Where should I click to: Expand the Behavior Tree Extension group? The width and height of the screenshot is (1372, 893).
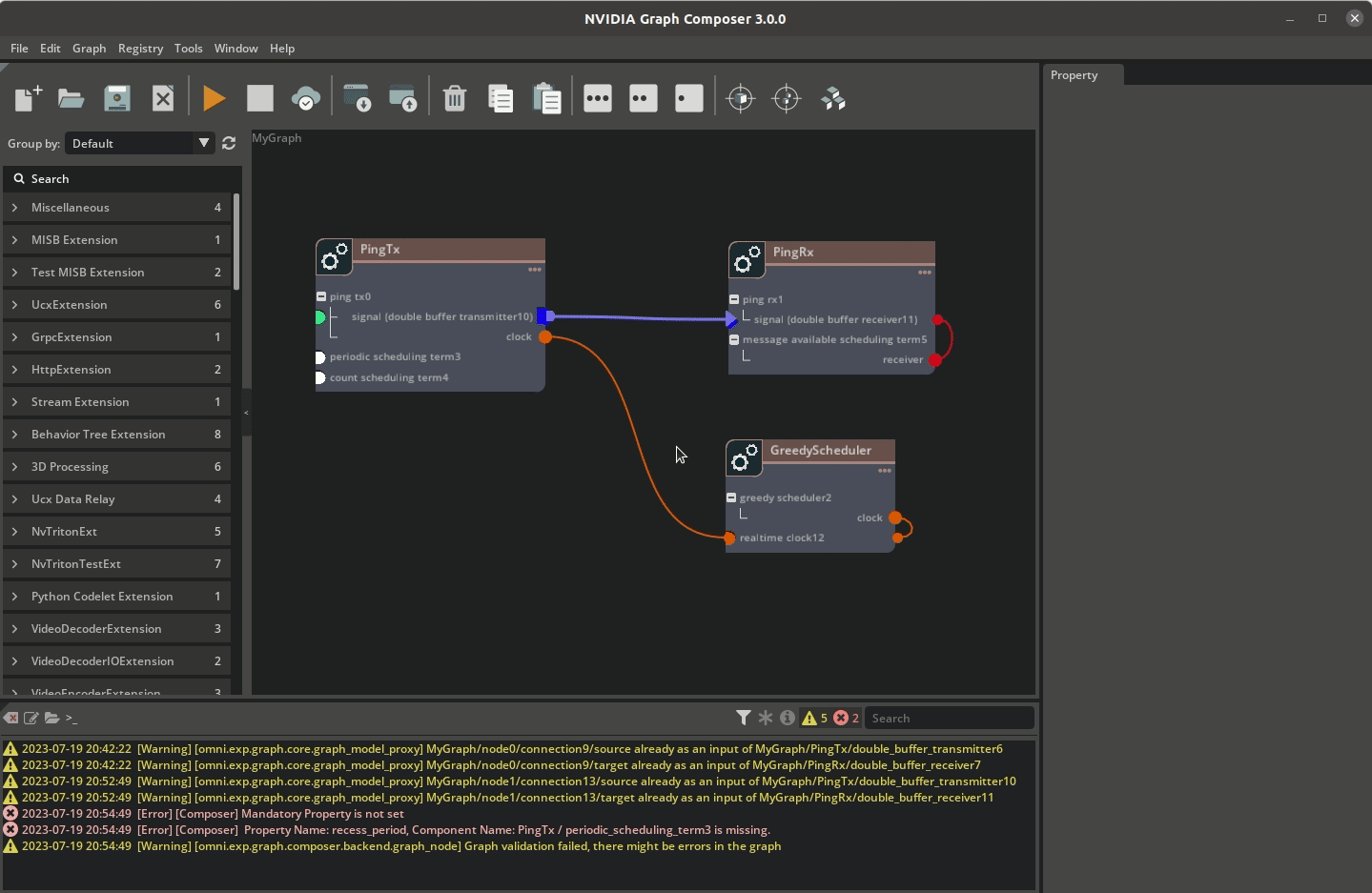point(118,435)
